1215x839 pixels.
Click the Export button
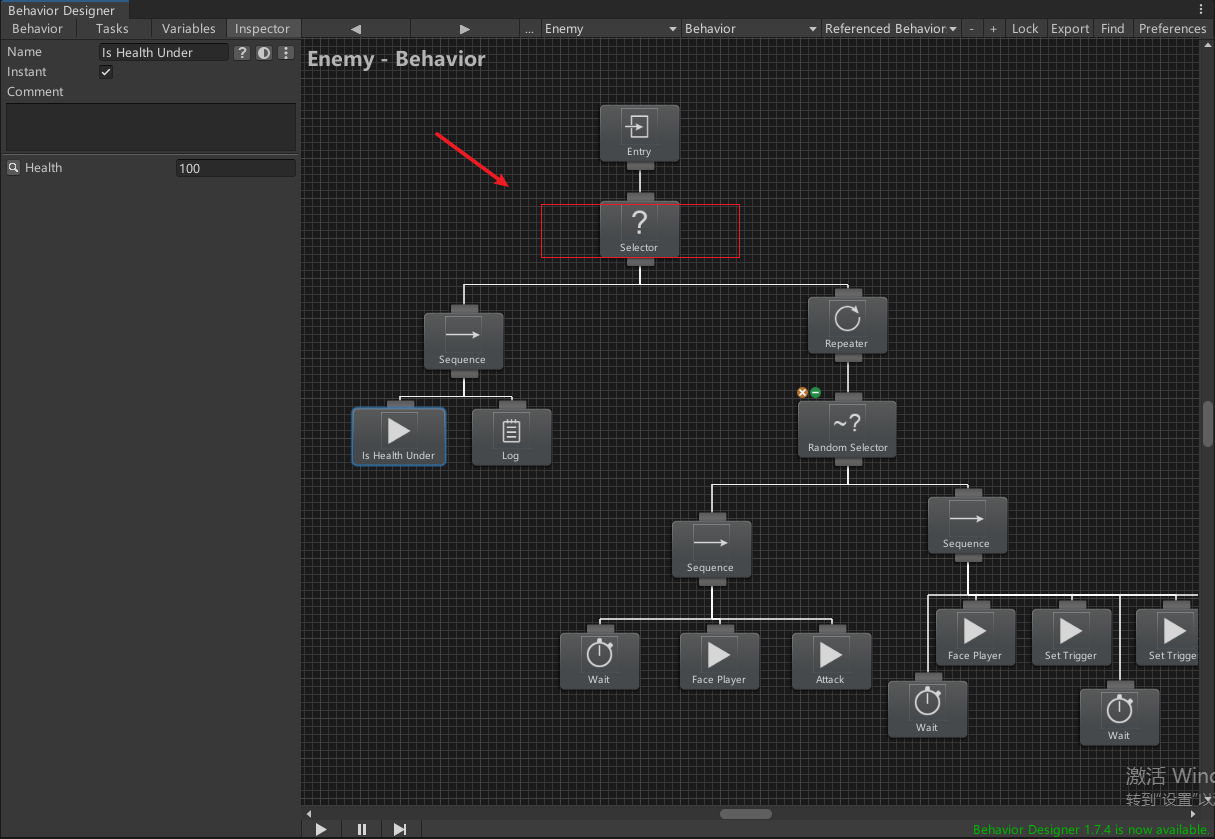coord(1069,28)
